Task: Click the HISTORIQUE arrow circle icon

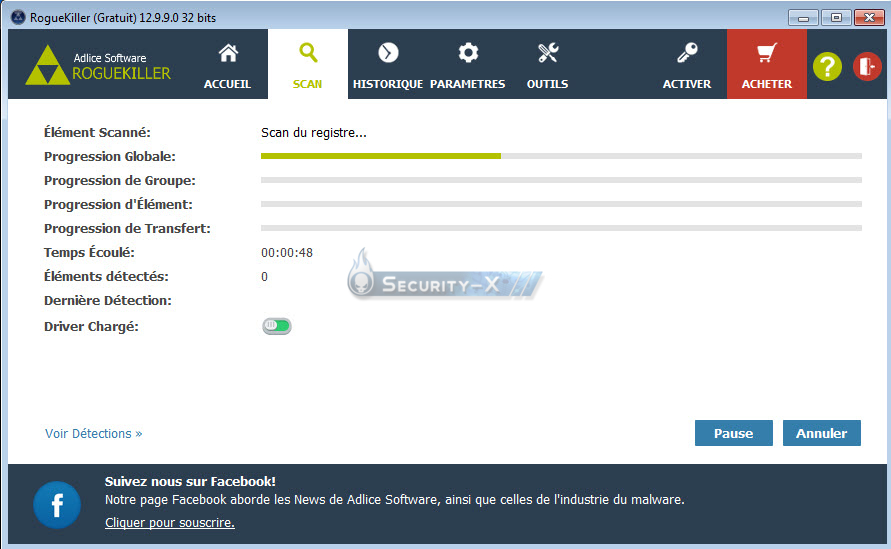Action: [388, 53]
